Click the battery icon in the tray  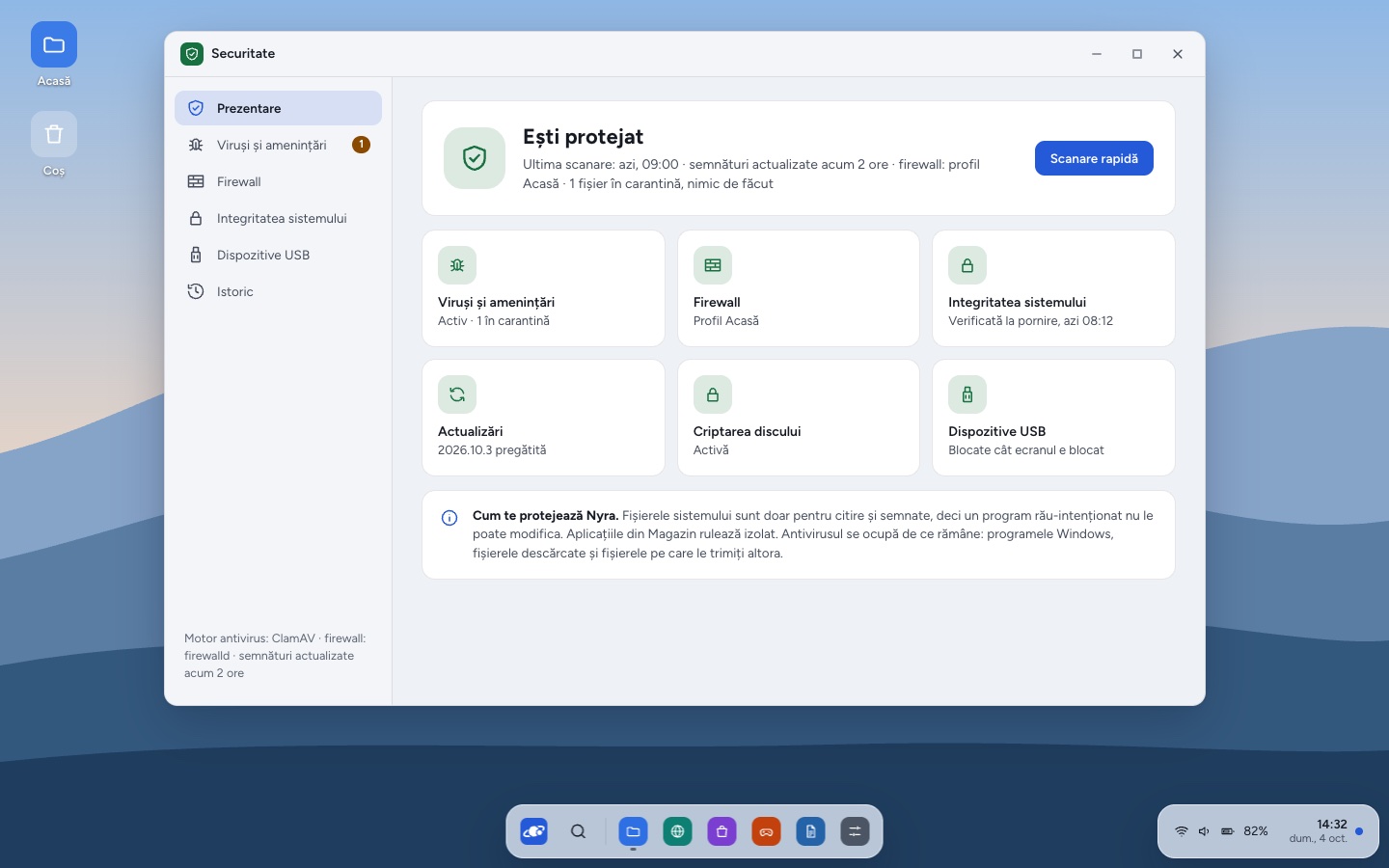(1228, 831)
